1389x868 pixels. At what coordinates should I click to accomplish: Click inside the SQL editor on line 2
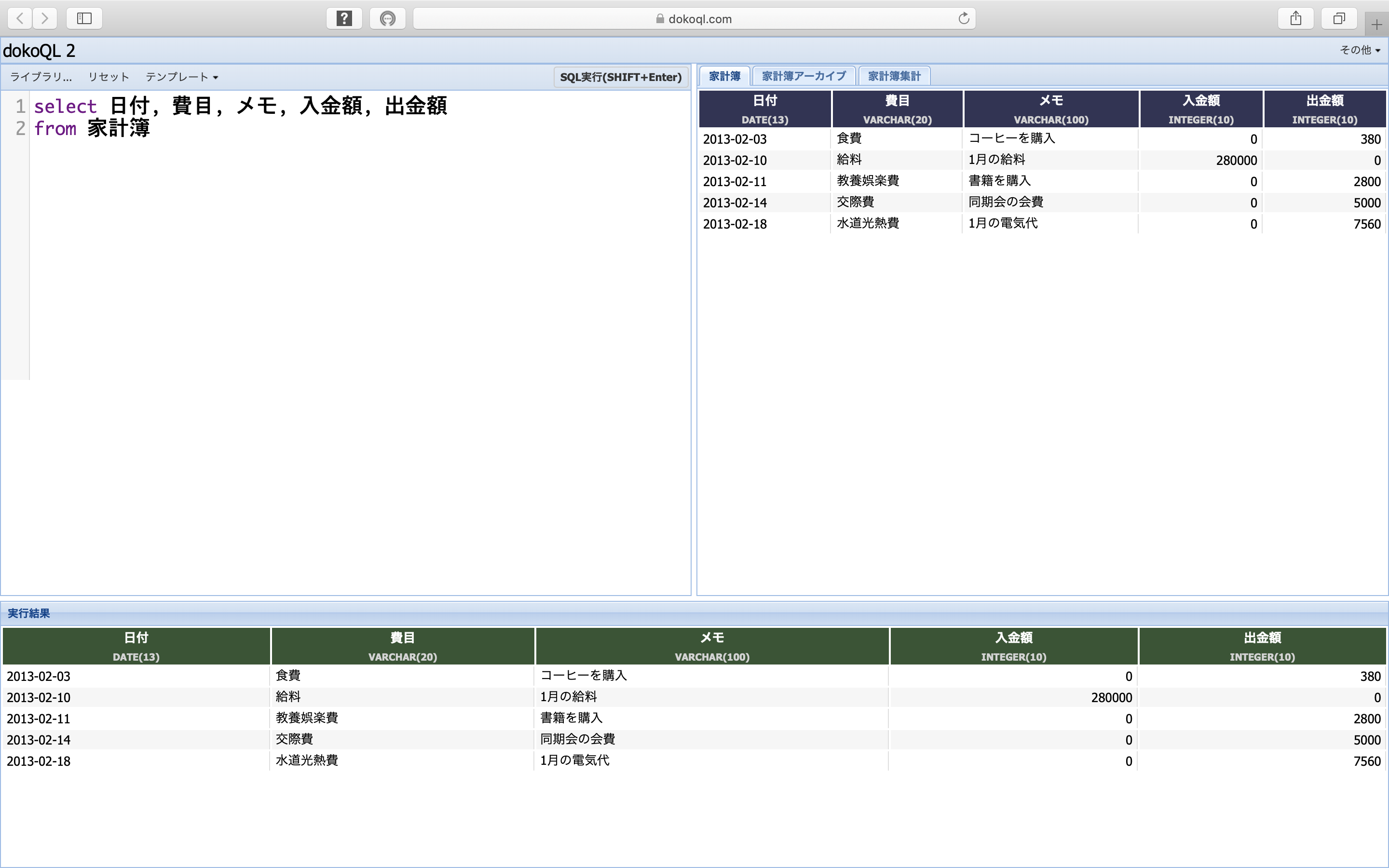coord(230,129)
